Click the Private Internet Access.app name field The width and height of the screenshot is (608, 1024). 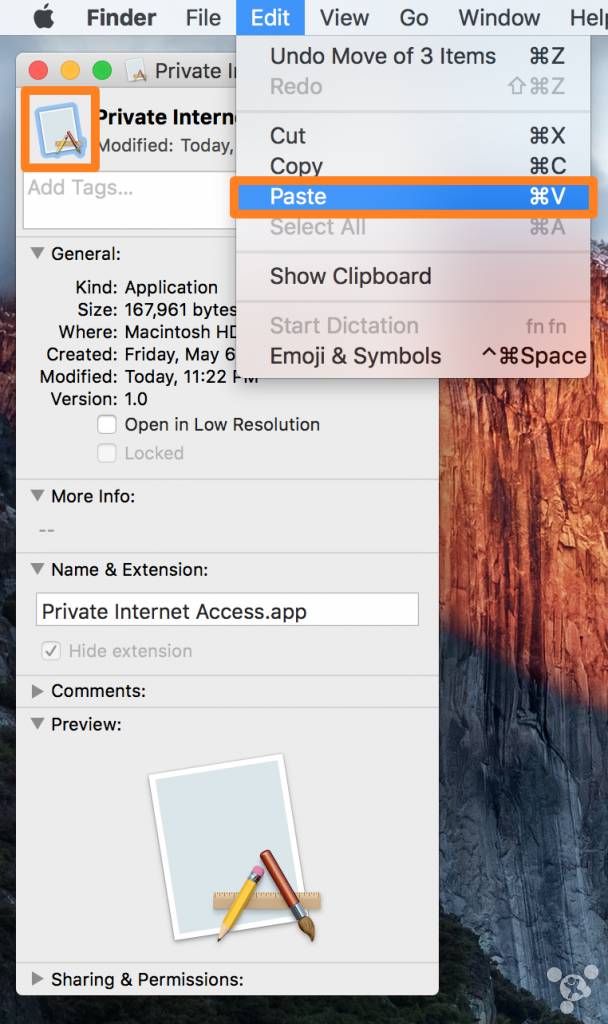(x=227, y=610)
